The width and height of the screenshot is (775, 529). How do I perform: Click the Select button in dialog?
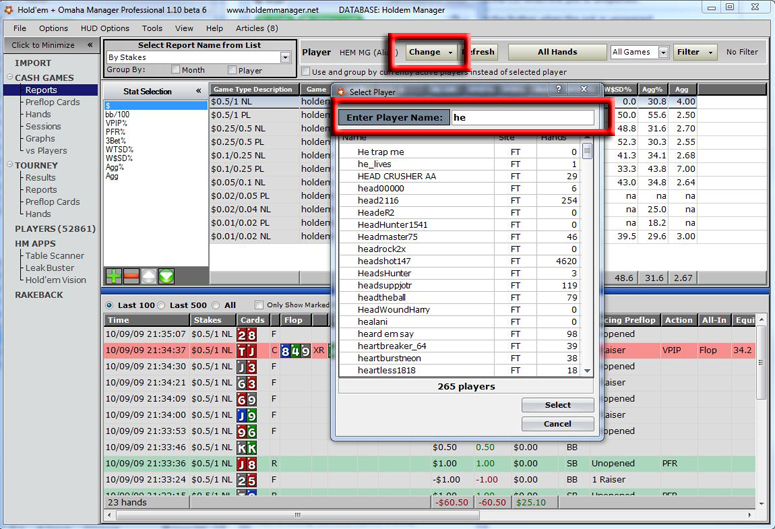click(558, 405)
